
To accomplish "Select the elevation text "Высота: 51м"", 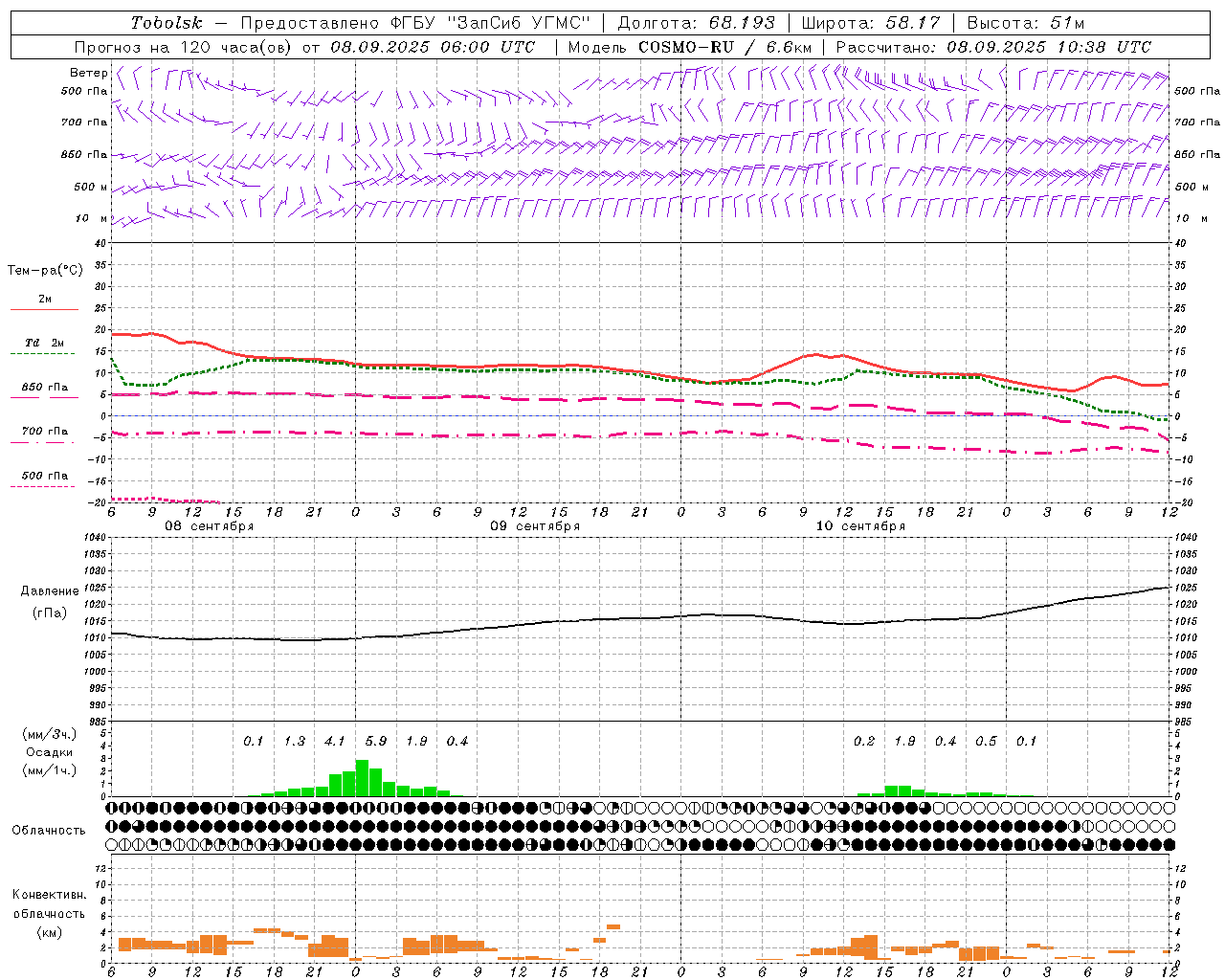I will (1026, 23).
